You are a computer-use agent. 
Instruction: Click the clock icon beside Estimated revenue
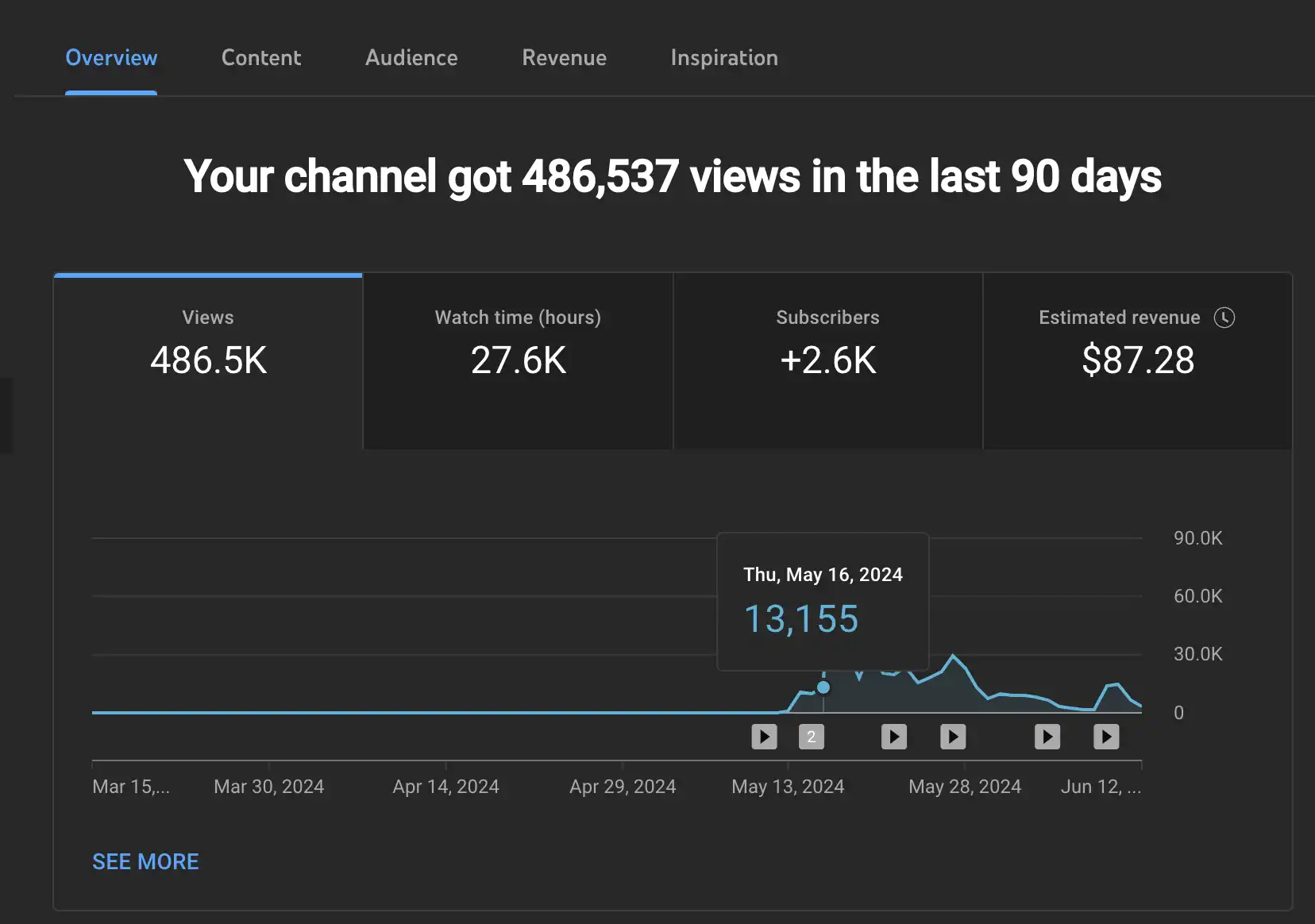(1224, 318)
